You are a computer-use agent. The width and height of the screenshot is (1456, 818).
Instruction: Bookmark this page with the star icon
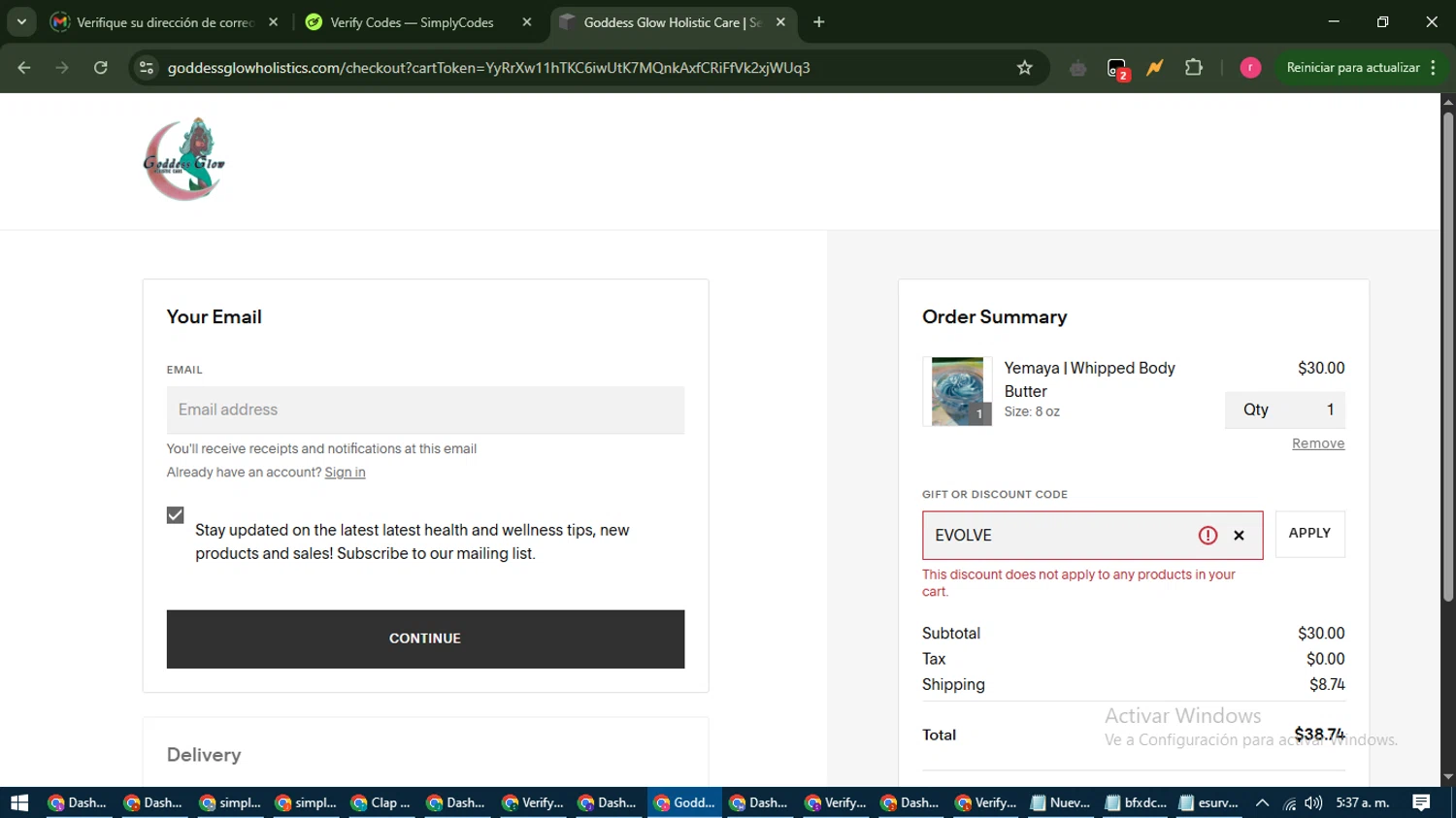point(1024,68)
